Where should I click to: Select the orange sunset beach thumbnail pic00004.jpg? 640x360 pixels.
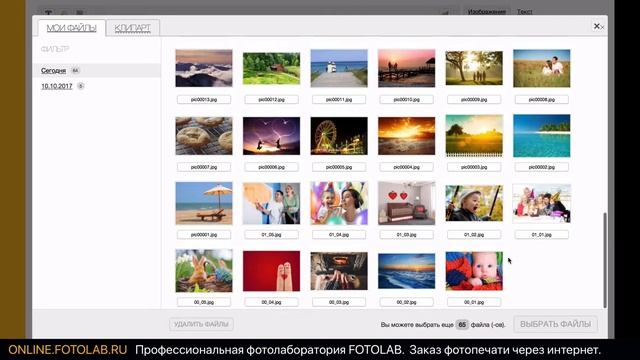407,136
